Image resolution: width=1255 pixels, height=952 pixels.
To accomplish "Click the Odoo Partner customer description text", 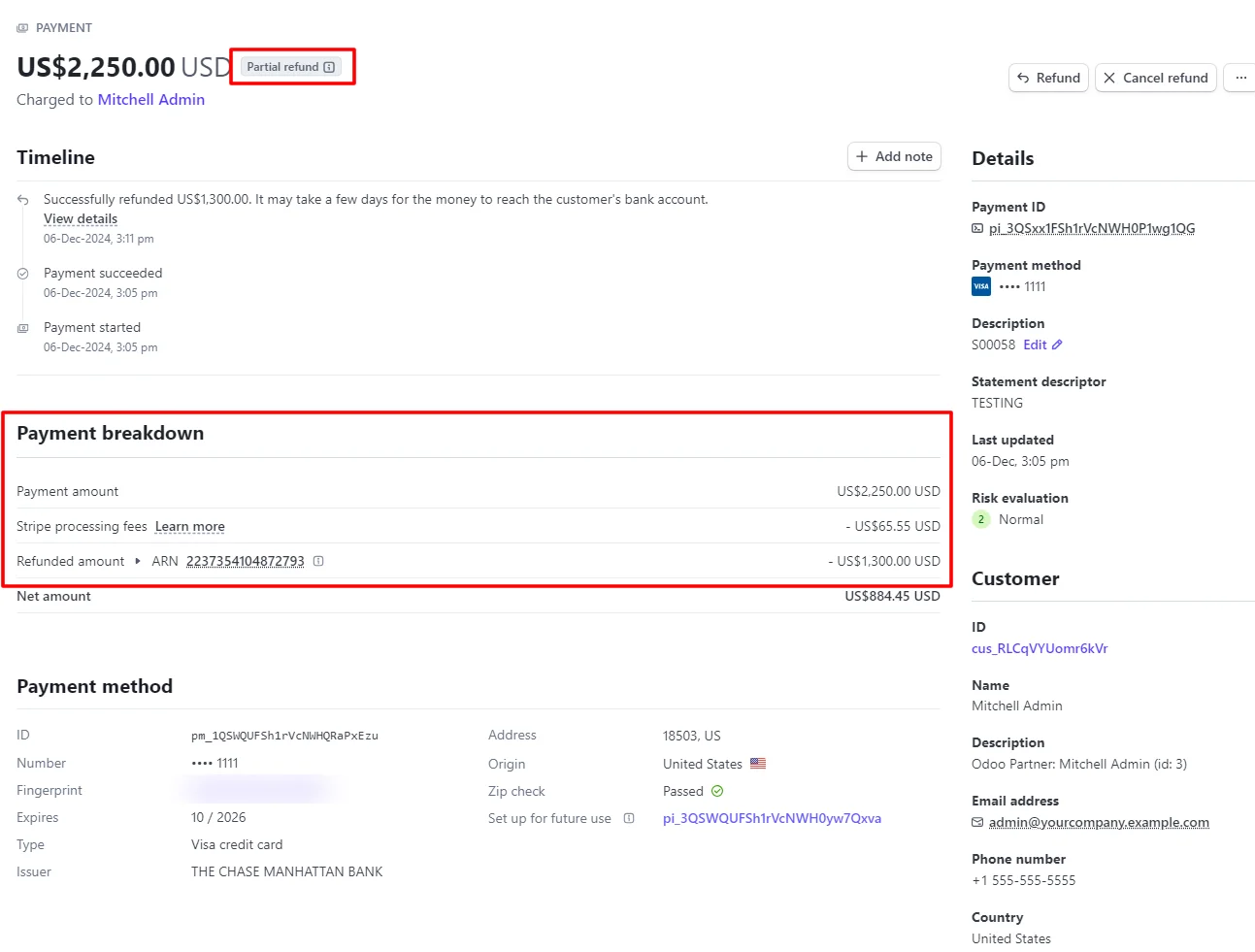I will click(x=1079, y=764).
